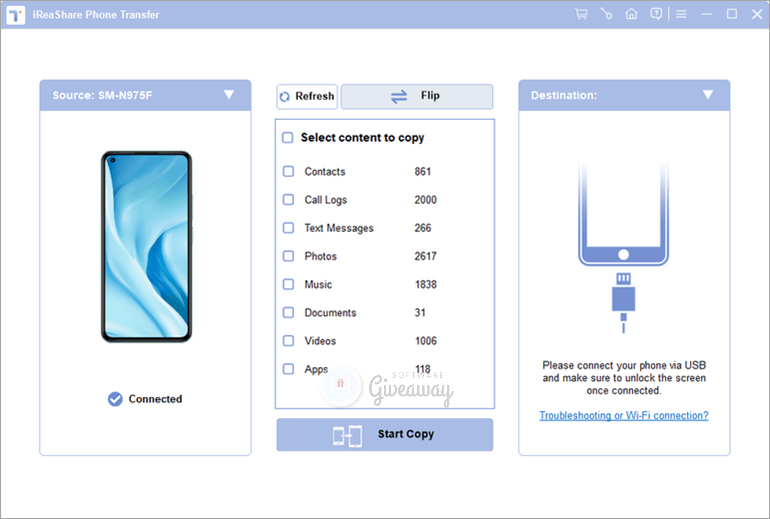Expand the Destination device dropdown arrow
The image size is (770, 519).
point(708,94)
